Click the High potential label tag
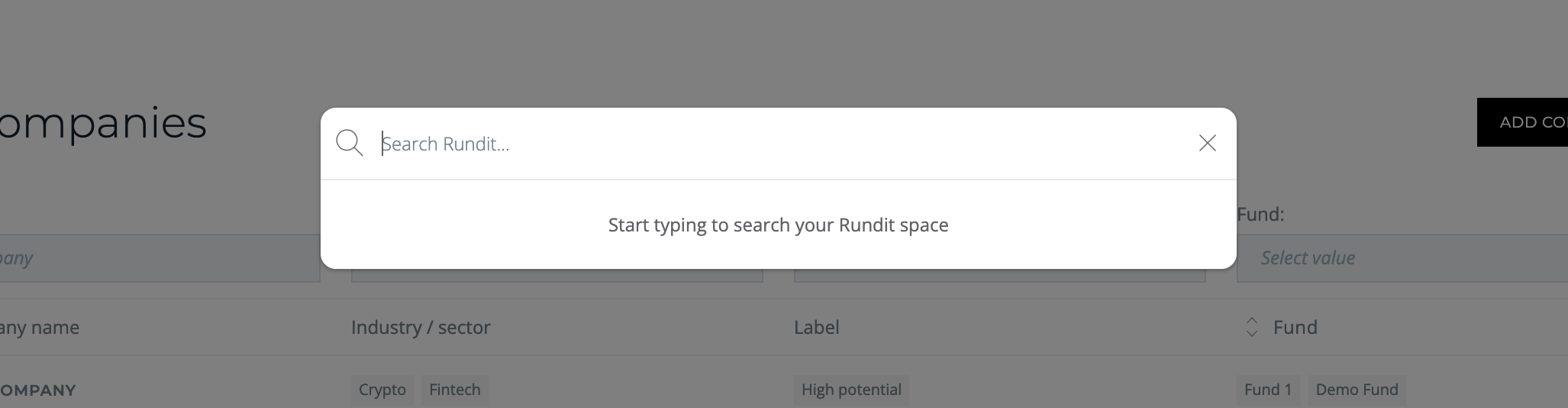 pyautogui.click(x=851, y=390)
